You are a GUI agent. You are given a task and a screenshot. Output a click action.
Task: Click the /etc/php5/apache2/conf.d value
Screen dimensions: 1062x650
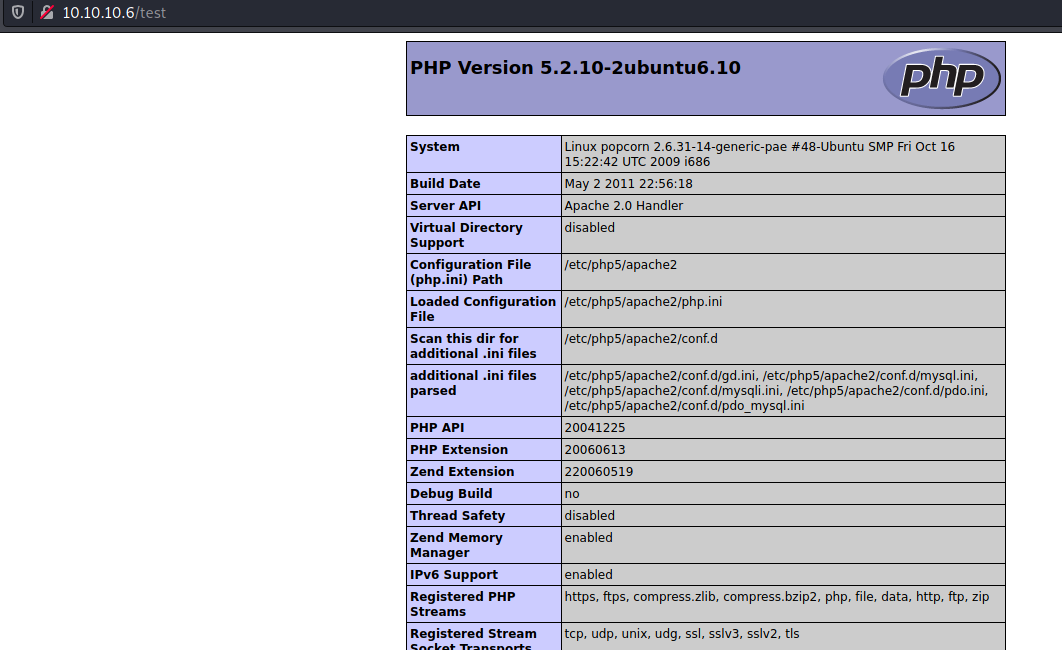pos(641,339)
